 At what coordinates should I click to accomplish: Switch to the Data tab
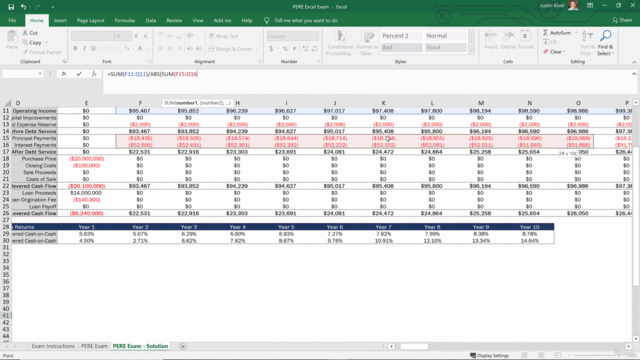(151, 20)
